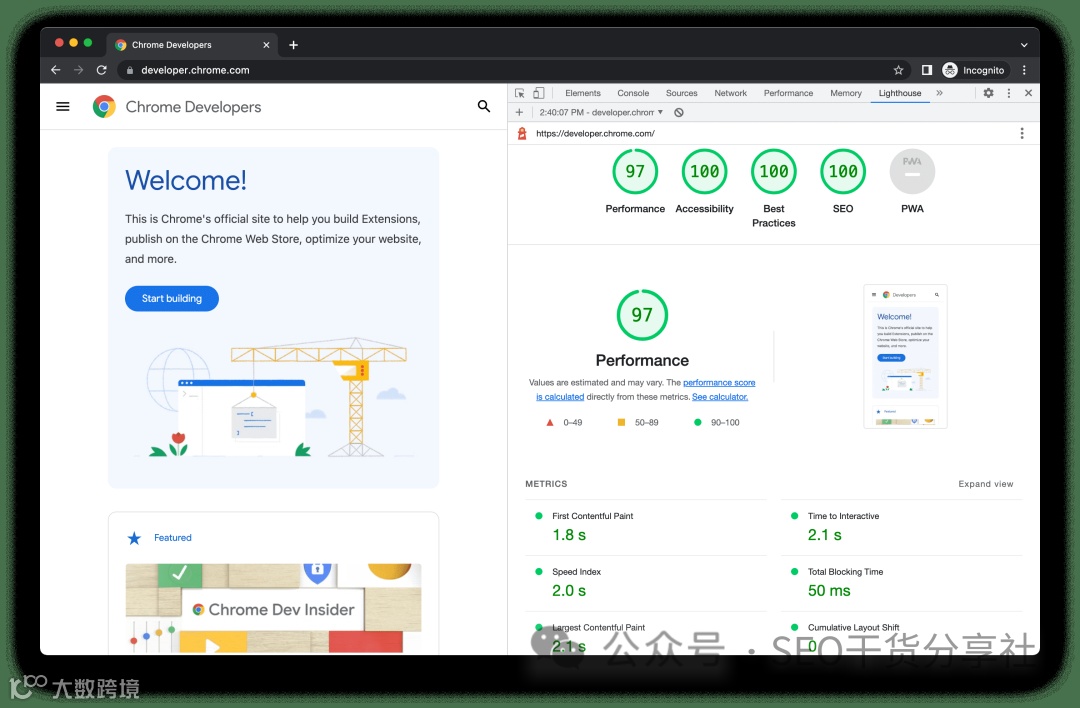Click the large Performance 97 gauge

pyautogui.click(x=642, y=315)
